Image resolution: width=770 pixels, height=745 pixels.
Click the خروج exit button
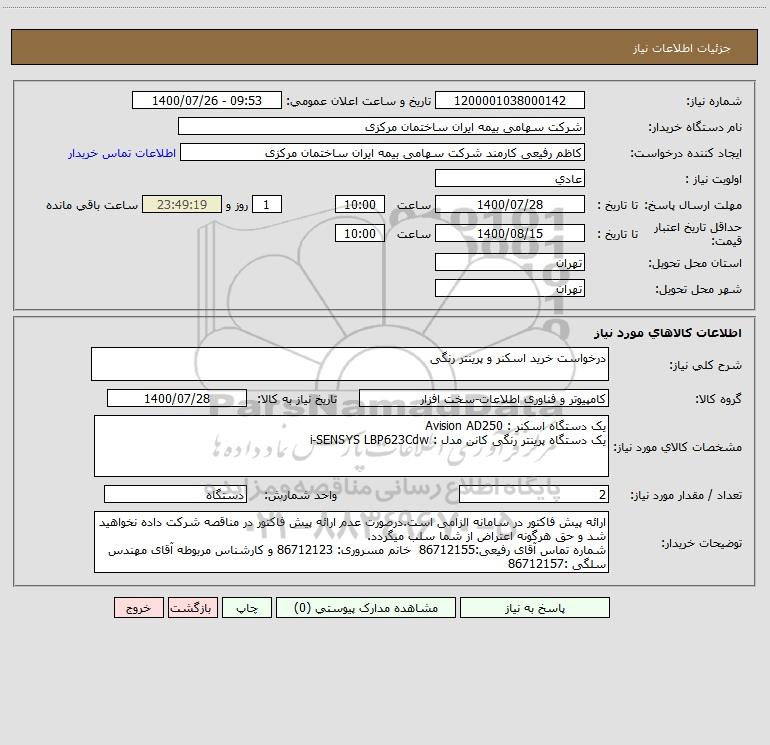(x=138, y=607)
